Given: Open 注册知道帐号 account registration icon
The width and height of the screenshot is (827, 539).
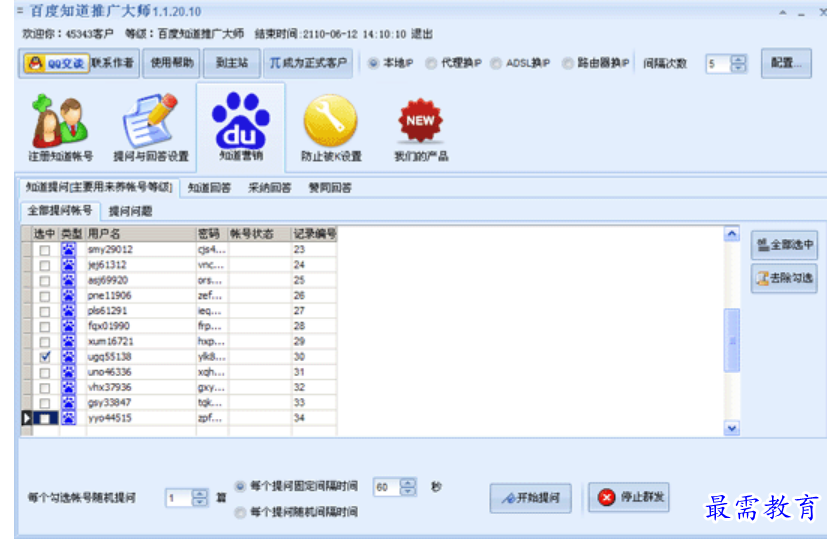Looking at the screenshot, I should 60,127.
